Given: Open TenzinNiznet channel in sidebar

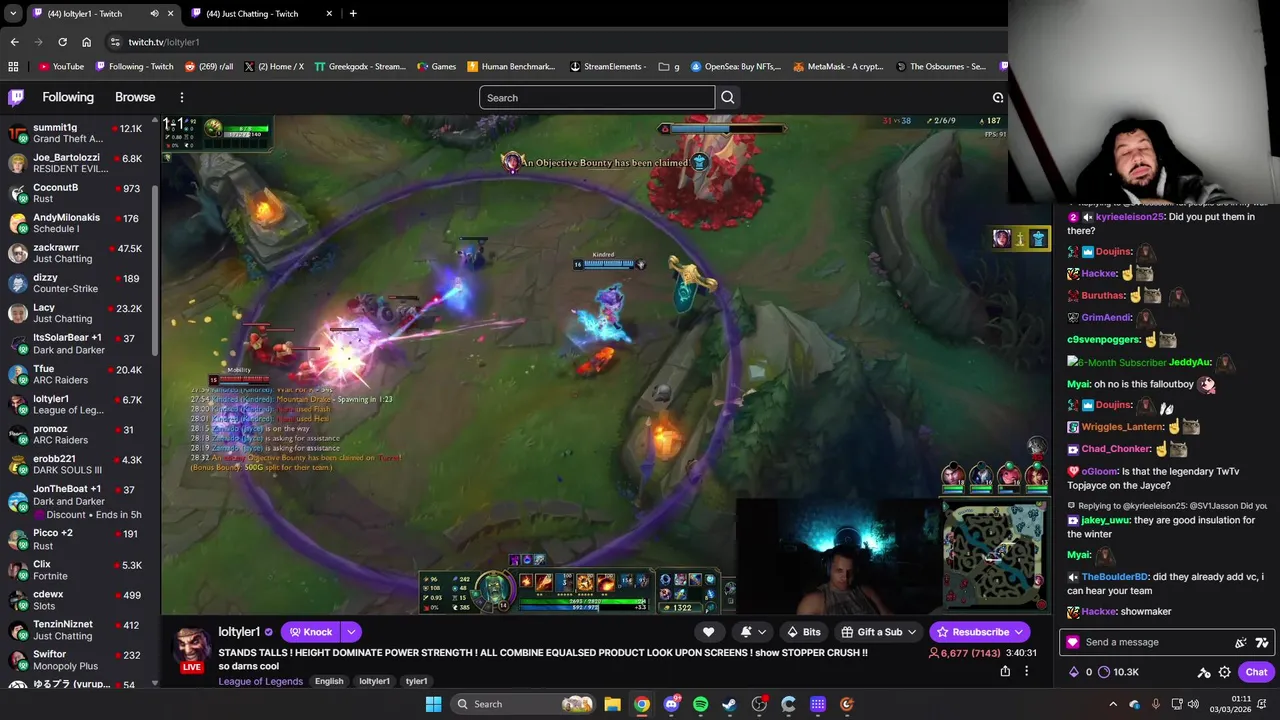Looking at the screenshot, I should 80,630.
